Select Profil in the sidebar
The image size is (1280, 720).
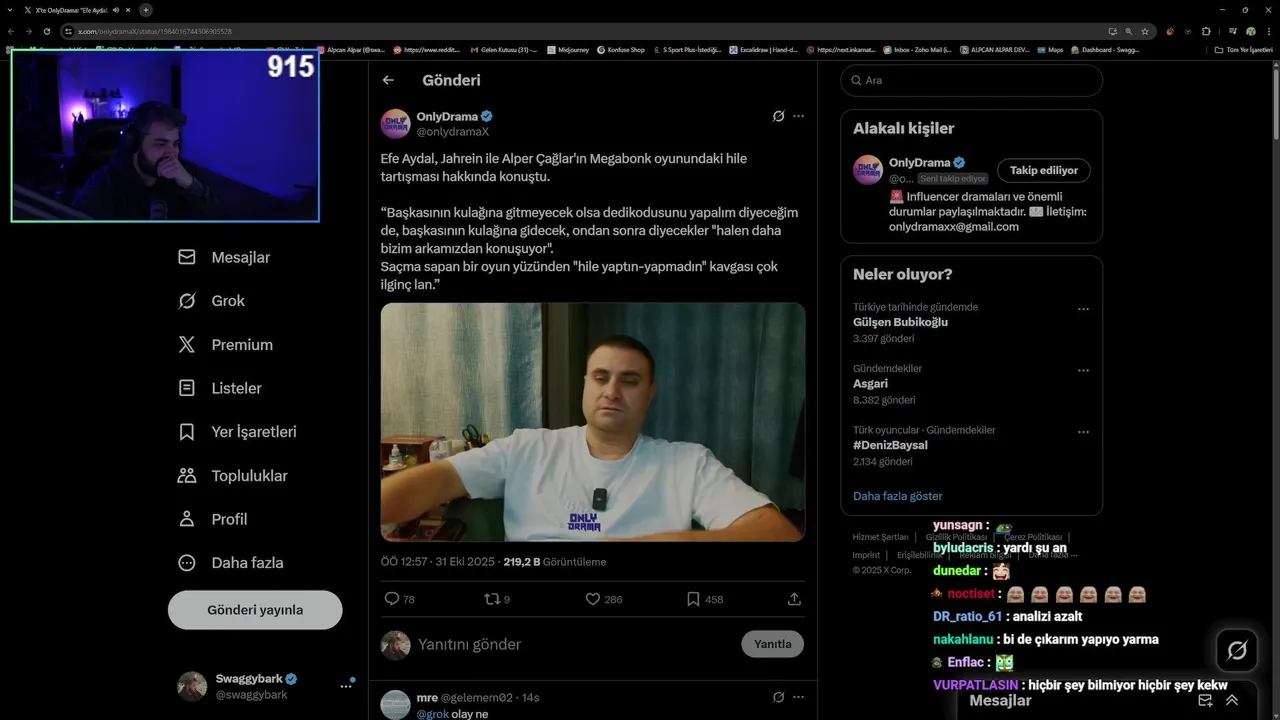tap(229, 519)
